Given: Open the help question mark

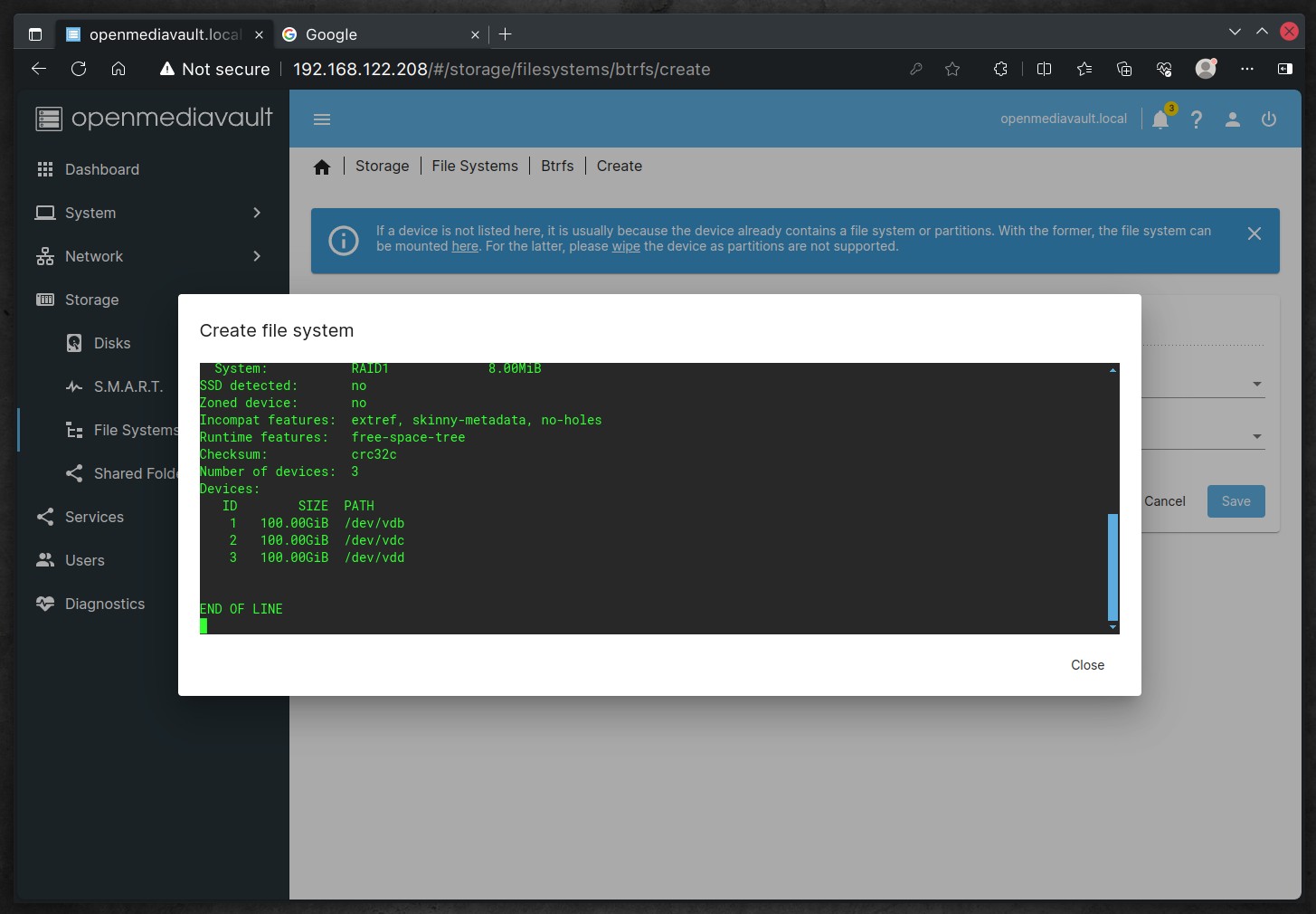Looking at the screenshot, I should pos(1197,119).
